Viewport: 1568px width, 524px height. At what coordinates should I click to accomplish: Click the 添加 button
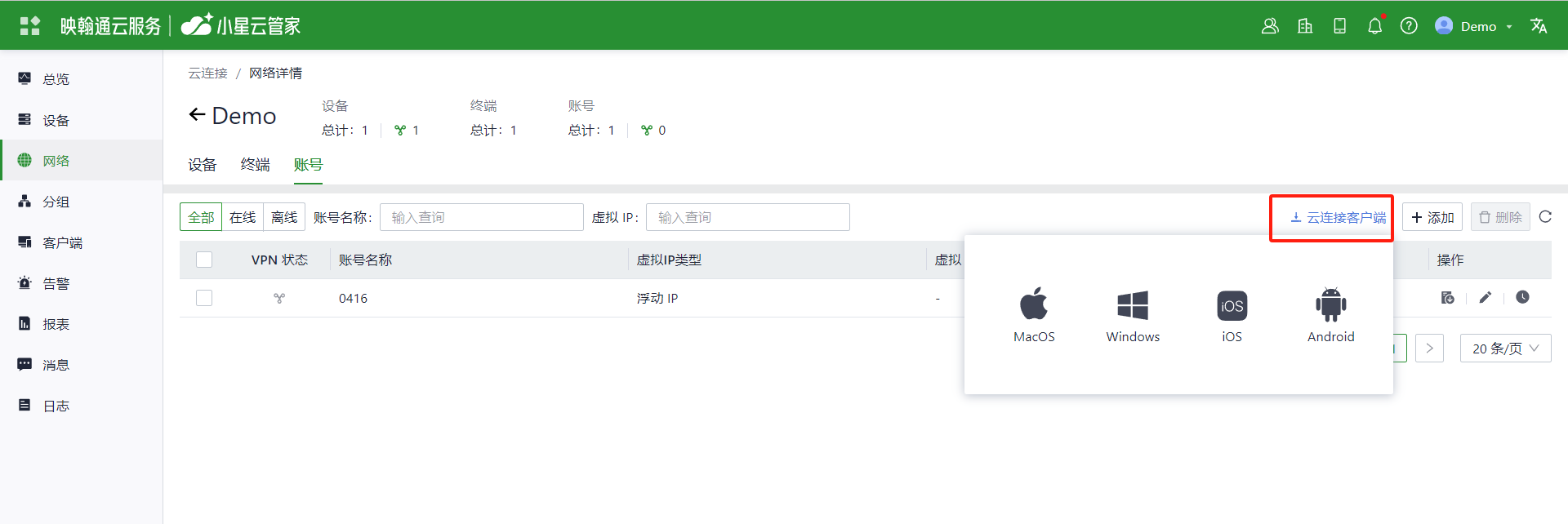pos(1432,217)
